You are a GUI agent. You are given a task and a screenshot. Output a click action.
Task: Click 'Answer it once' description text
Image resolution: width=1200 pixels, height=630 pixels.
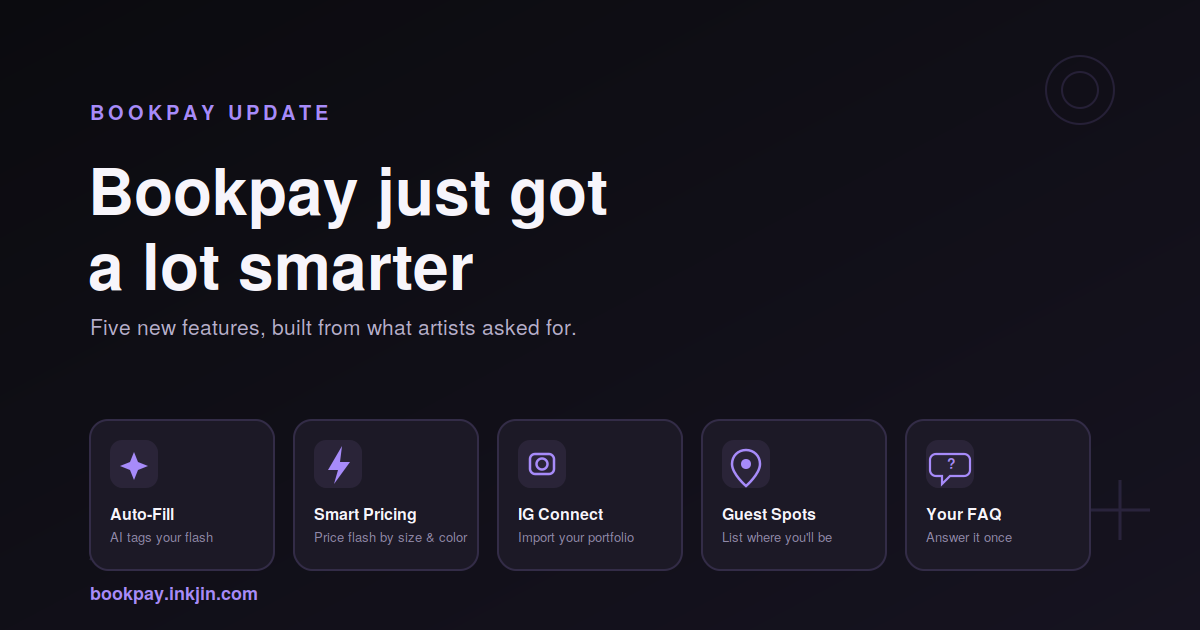pyautogui.click(x=969, y=538)
